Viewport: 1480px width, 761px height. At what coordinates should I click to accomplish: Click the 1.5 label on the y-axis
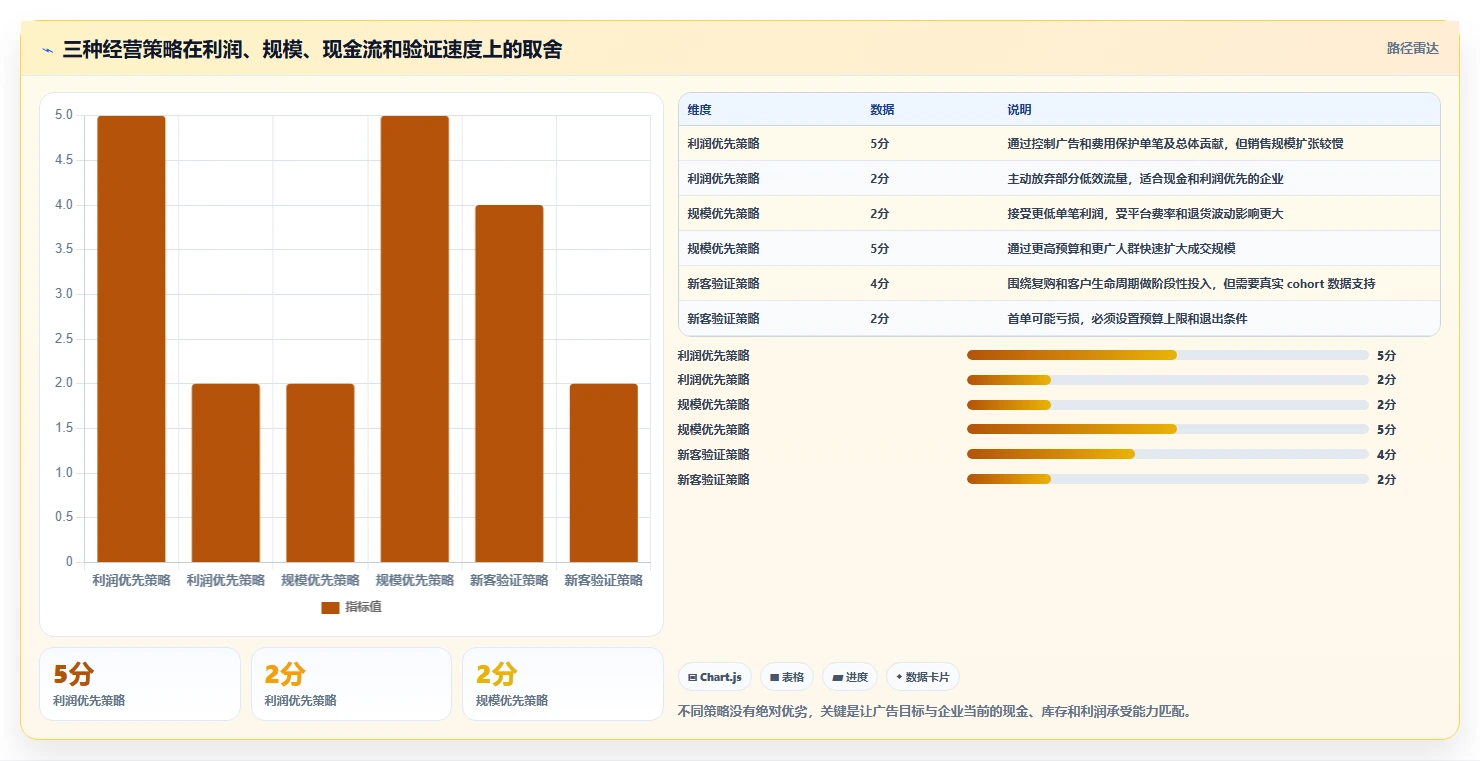pos(63,428)
